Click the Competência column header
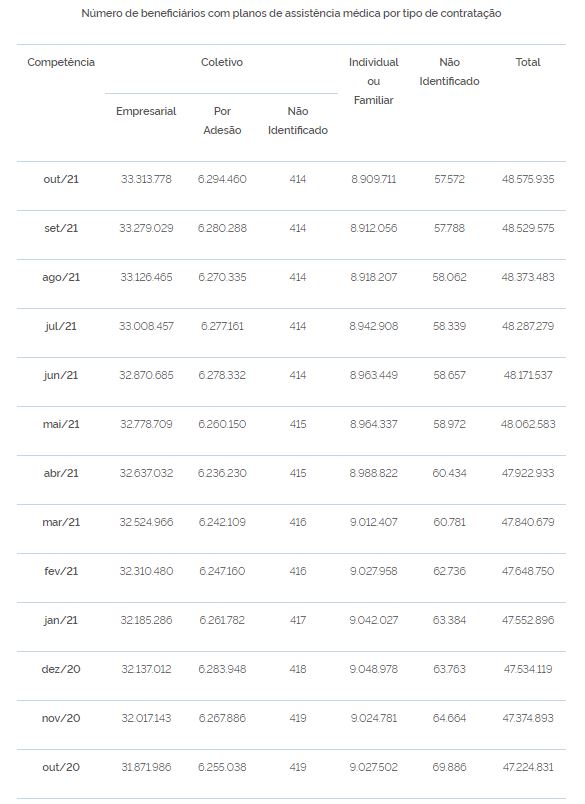 61,62
